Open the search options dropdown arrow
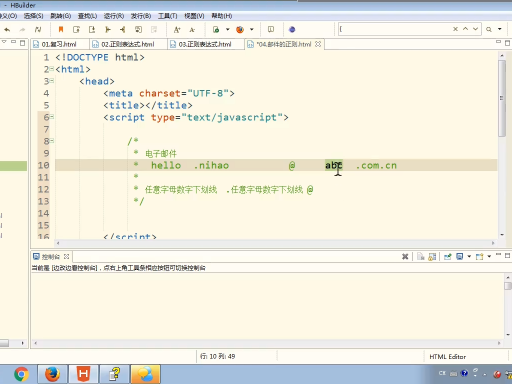Screen dimensions: 512x384 coord(500,29)
